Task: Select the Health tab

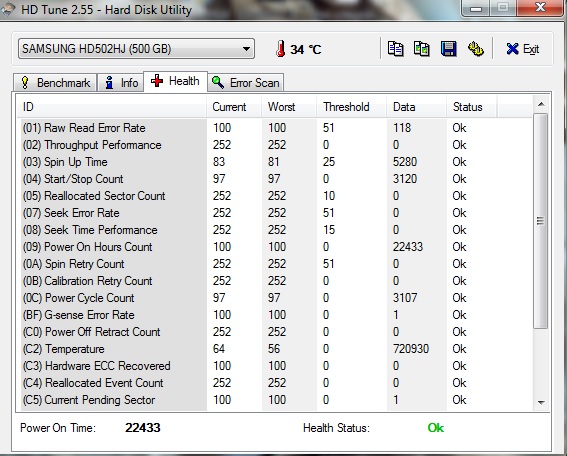Action: (175, 81)
